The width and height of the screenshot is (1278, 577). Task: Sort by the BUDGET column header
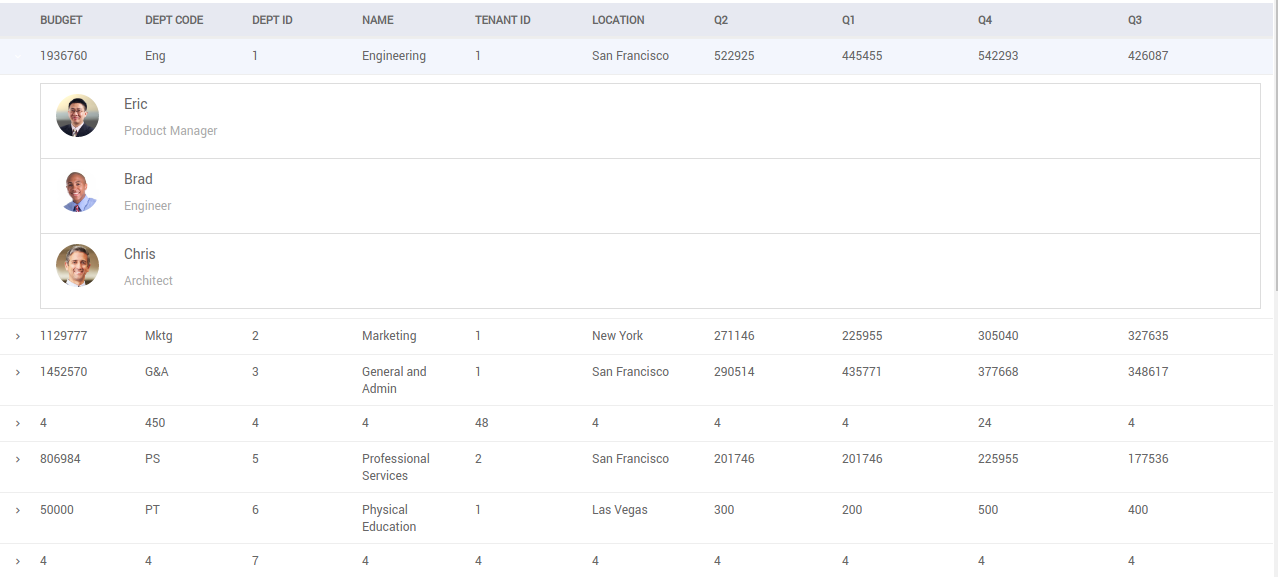tap(61, 20)
